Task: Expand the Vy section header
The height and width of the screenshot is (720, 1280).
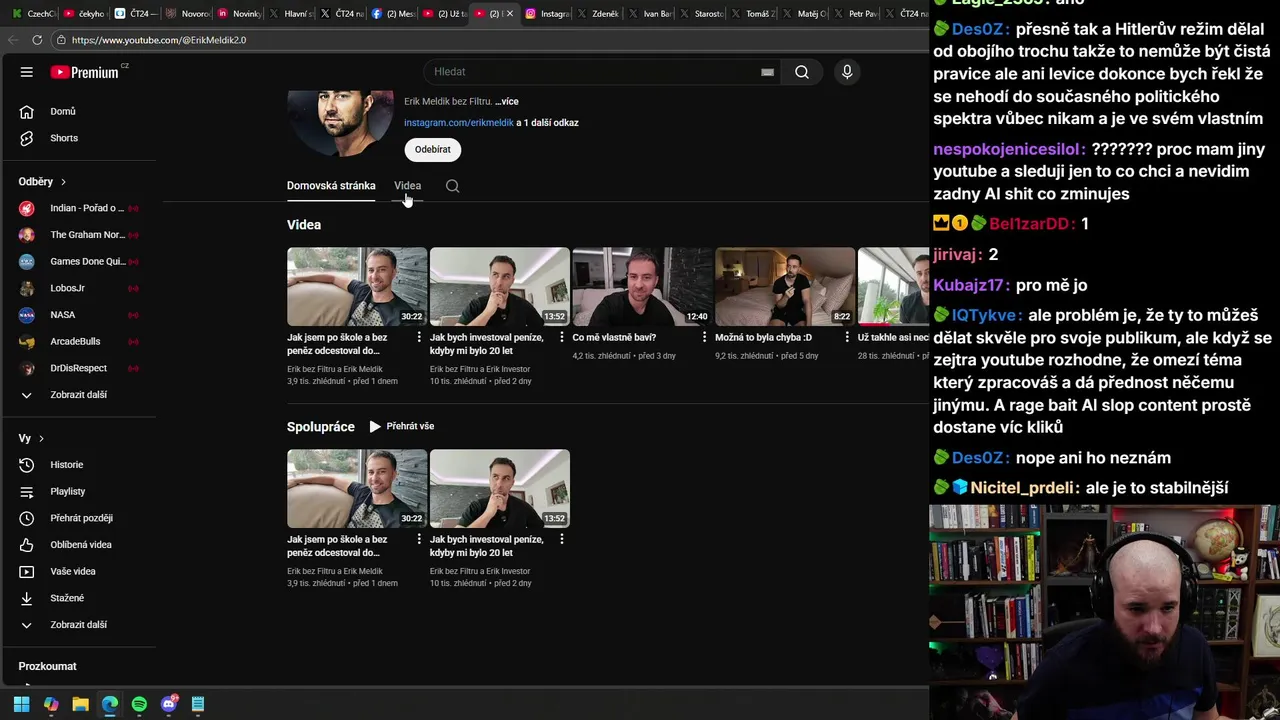Action: click(31, 438)
